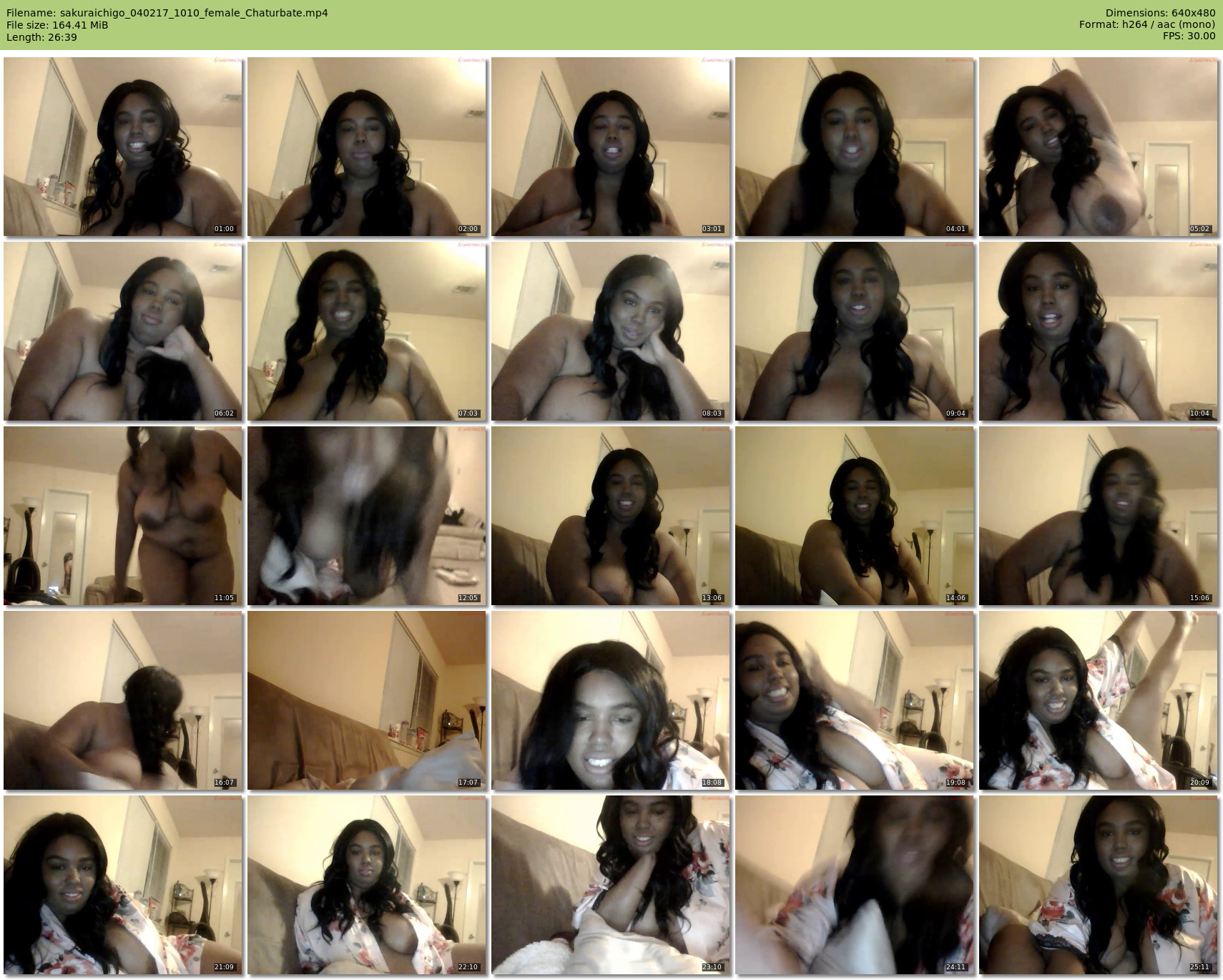This screenshot has width=1223, height=980.
Task: Select the frame captured at 12:05
Action: [x=367, y=516]
